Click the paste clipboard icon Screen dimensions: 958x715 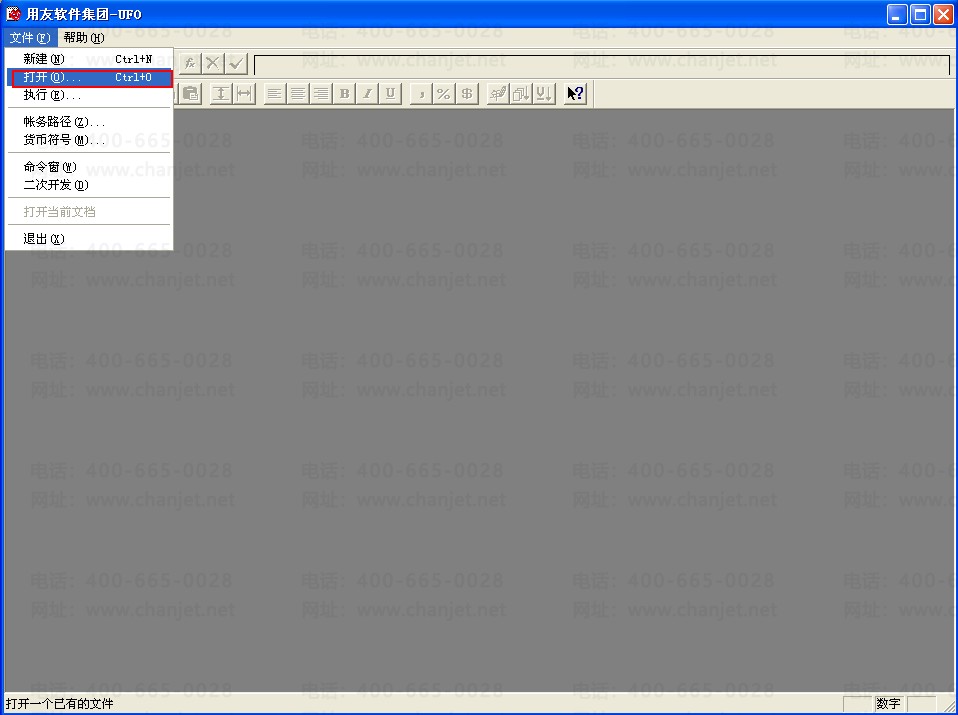point(191,94)
